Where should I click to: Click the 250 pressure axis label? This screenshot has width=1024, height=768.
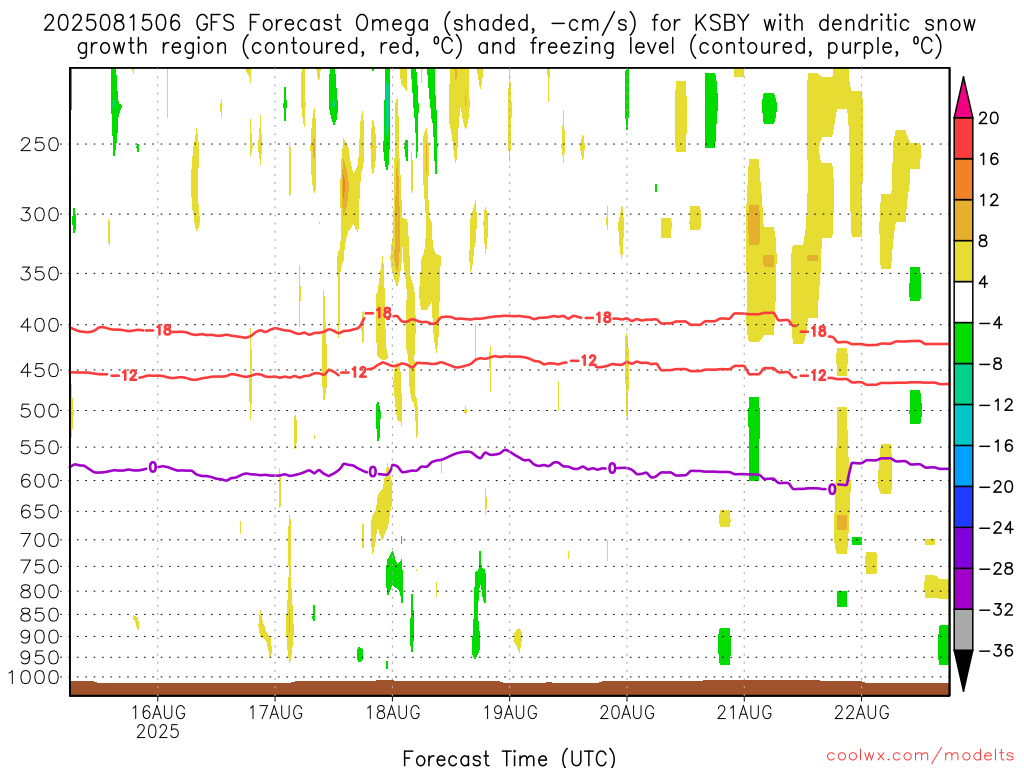[40, 144]
